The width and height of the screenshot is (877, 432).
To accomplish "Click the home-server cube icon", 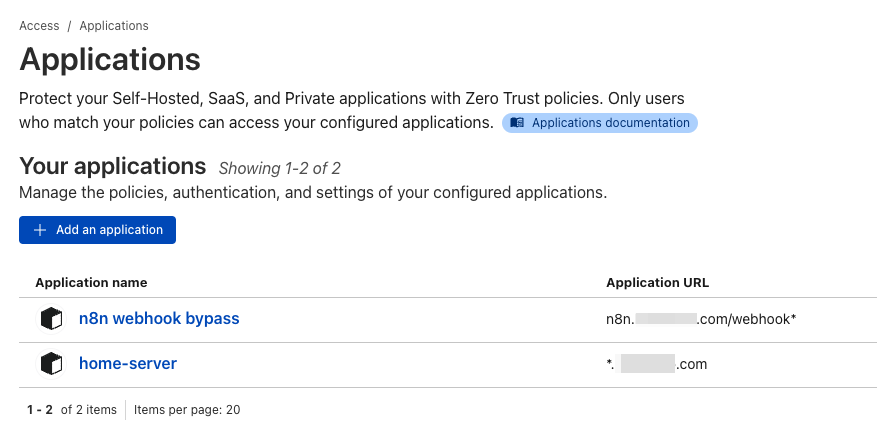I will coord(51,364).
